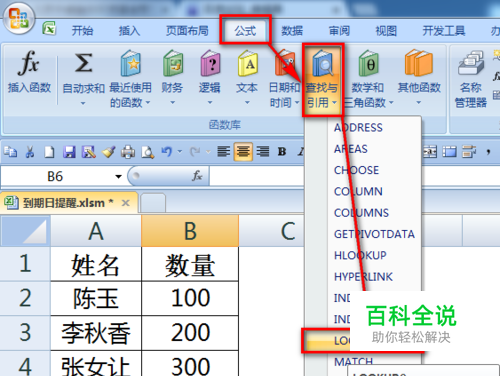Close the 到期日提醒.xlsm tab
The width and height of the screenshot is (500, 376).
(x=126, y=203)
